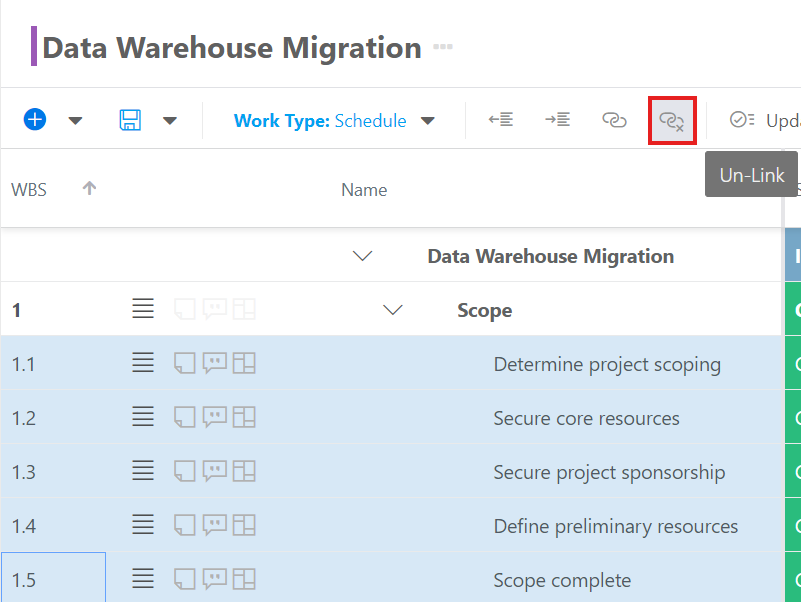Click the WBS sort ascending arrow
Image resolution: width=801 pixels, height=602 pixels.
pyautogui.click(x=89, y=188)
